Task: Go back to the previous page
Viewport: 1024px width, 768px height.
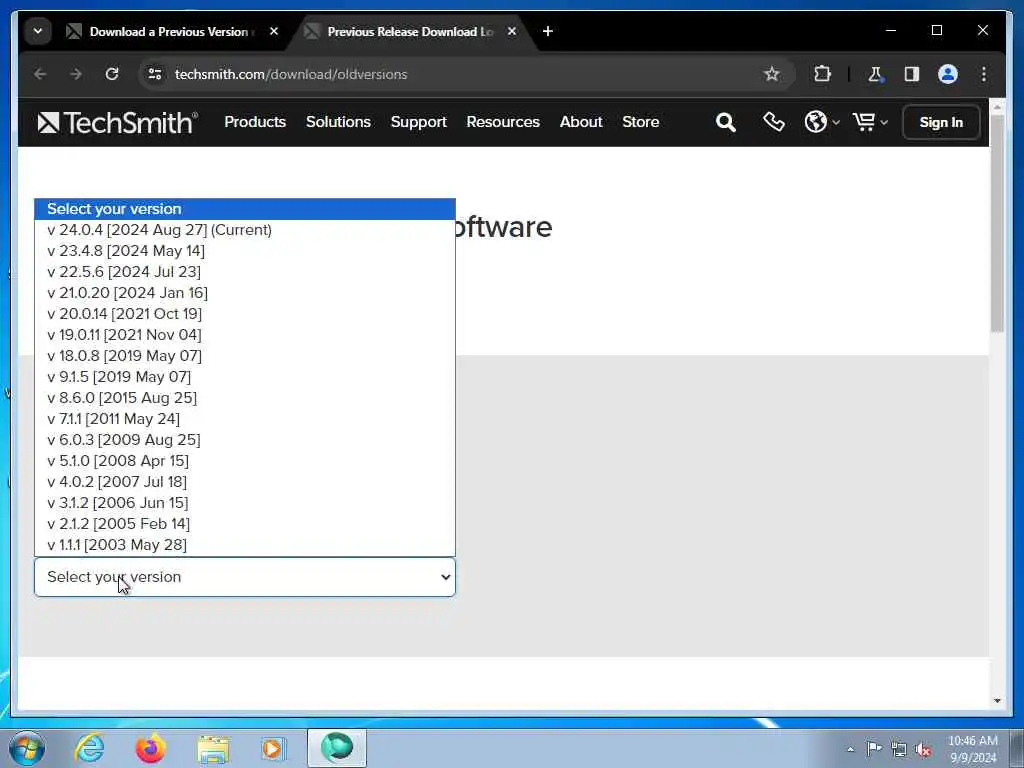Action: coord(40,74)
